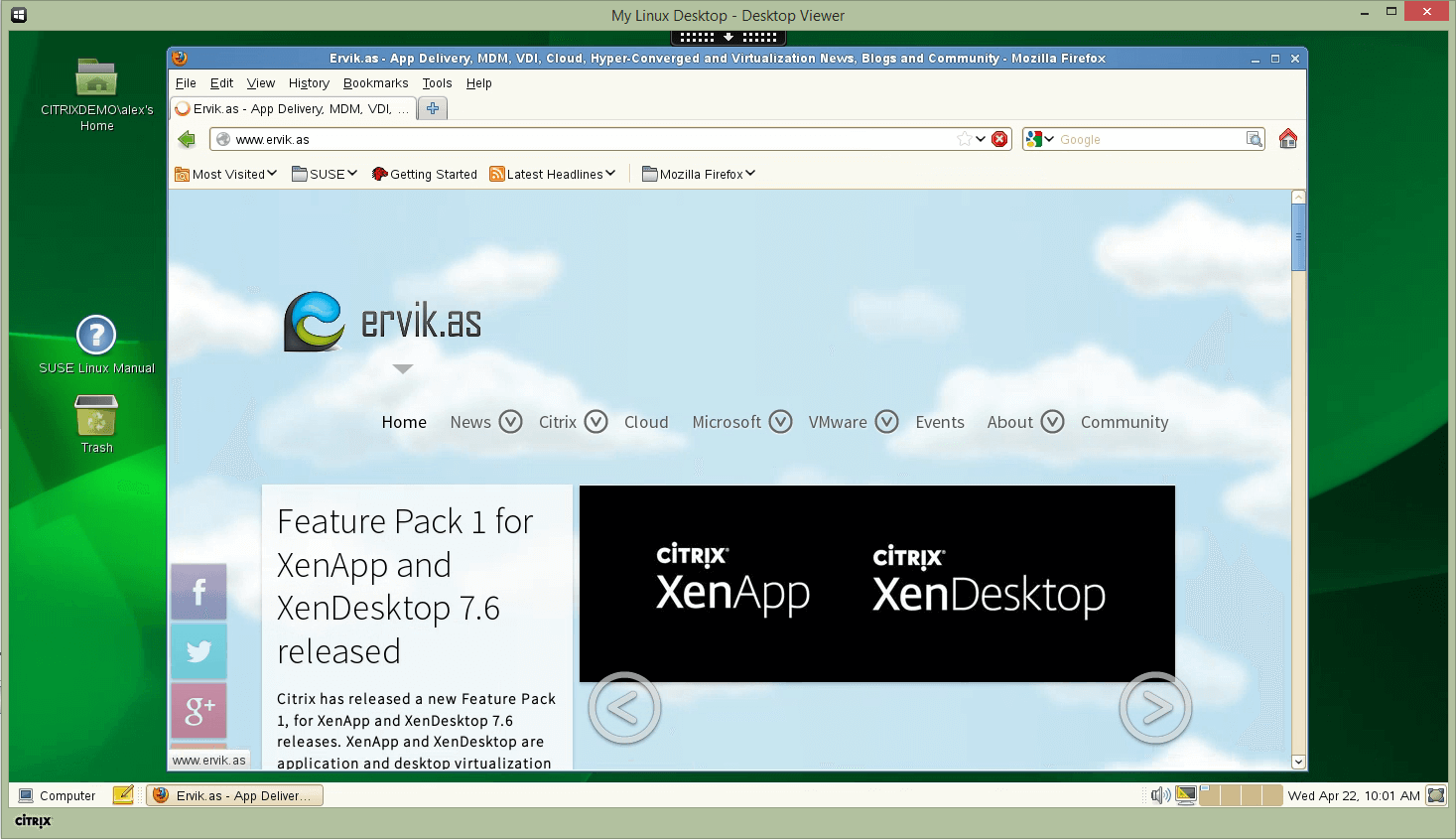1456x839 pixels.
Task: Open CITRIXDEMO\alex's Home desktop folder
Action: tap(97, 95)
